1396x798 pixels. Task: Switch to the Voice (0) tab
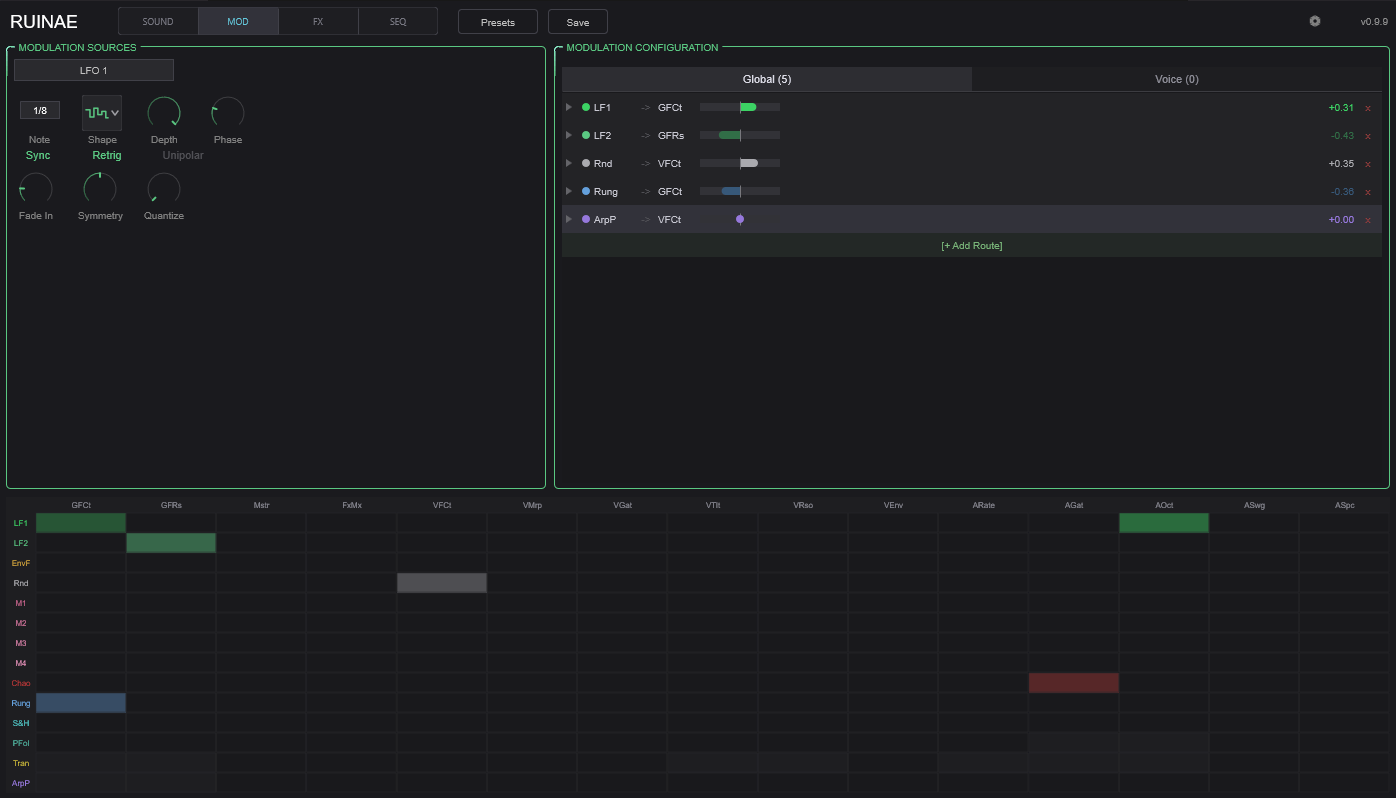[1176, 79]
